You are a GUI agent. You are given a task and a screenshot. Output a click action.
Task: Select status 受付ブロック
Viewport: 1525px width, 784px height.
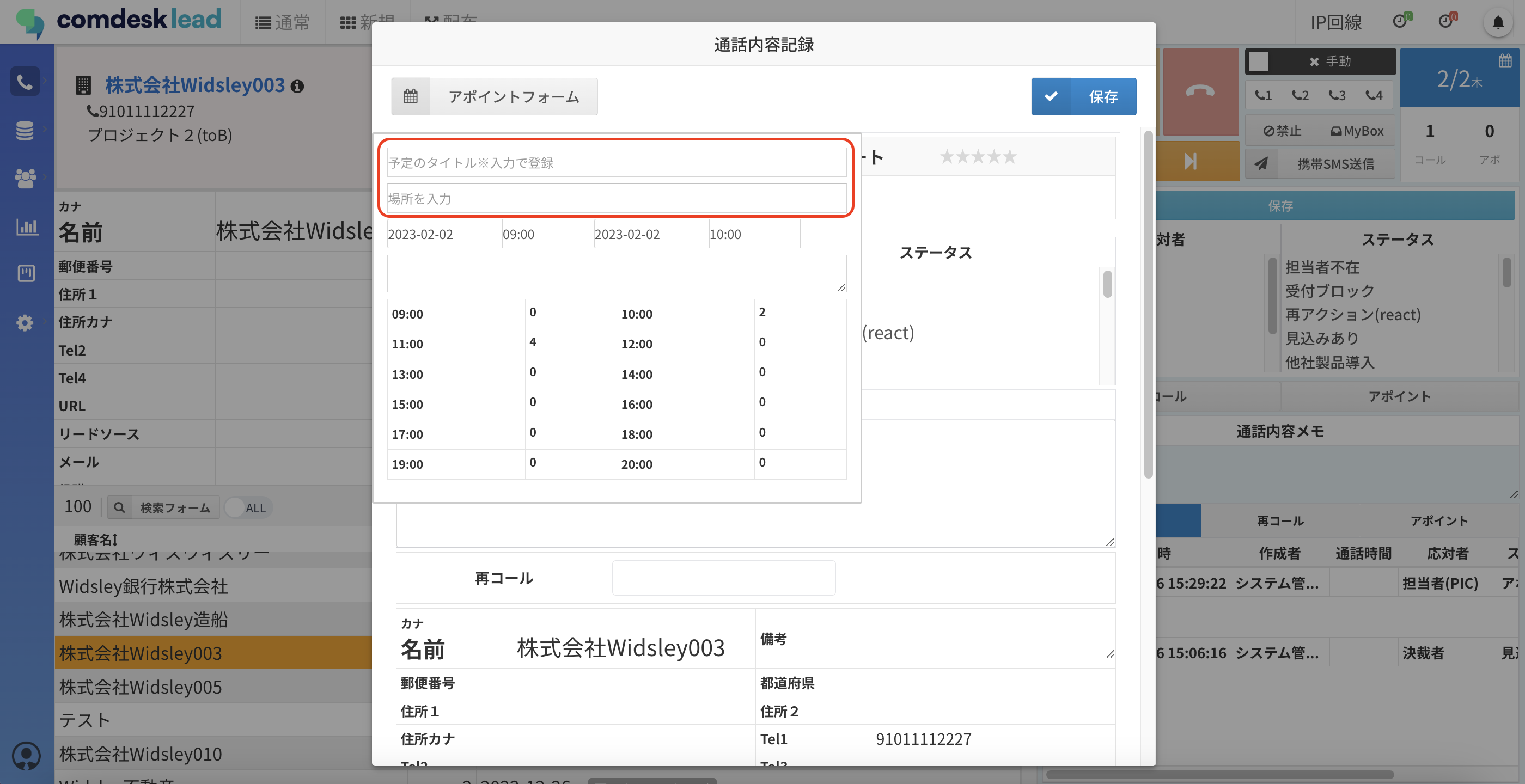click(1329, 291)
